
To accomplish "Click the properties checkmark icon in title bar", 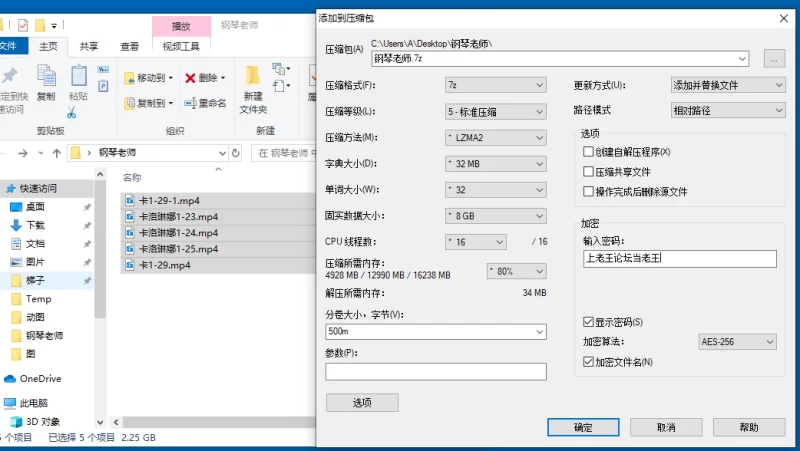I will pyautogui.click(x=23, y=24).
